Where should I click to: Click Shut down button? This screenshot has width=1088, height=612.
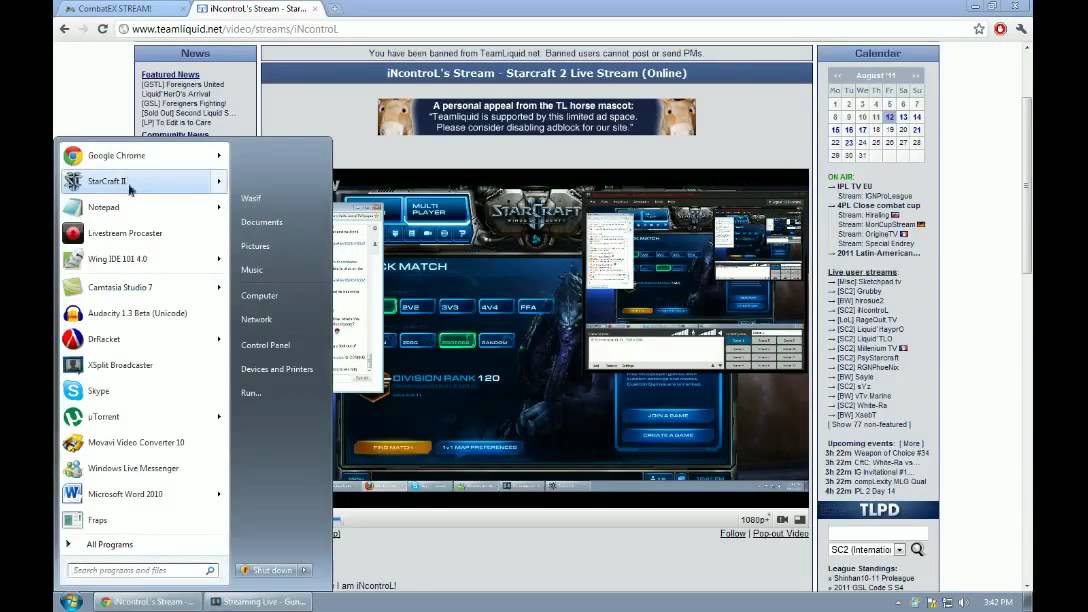(x=266, y=570)
